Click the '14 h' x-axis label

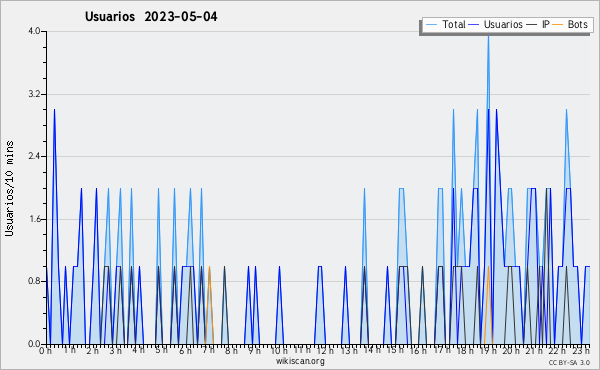tap(372, 350)
